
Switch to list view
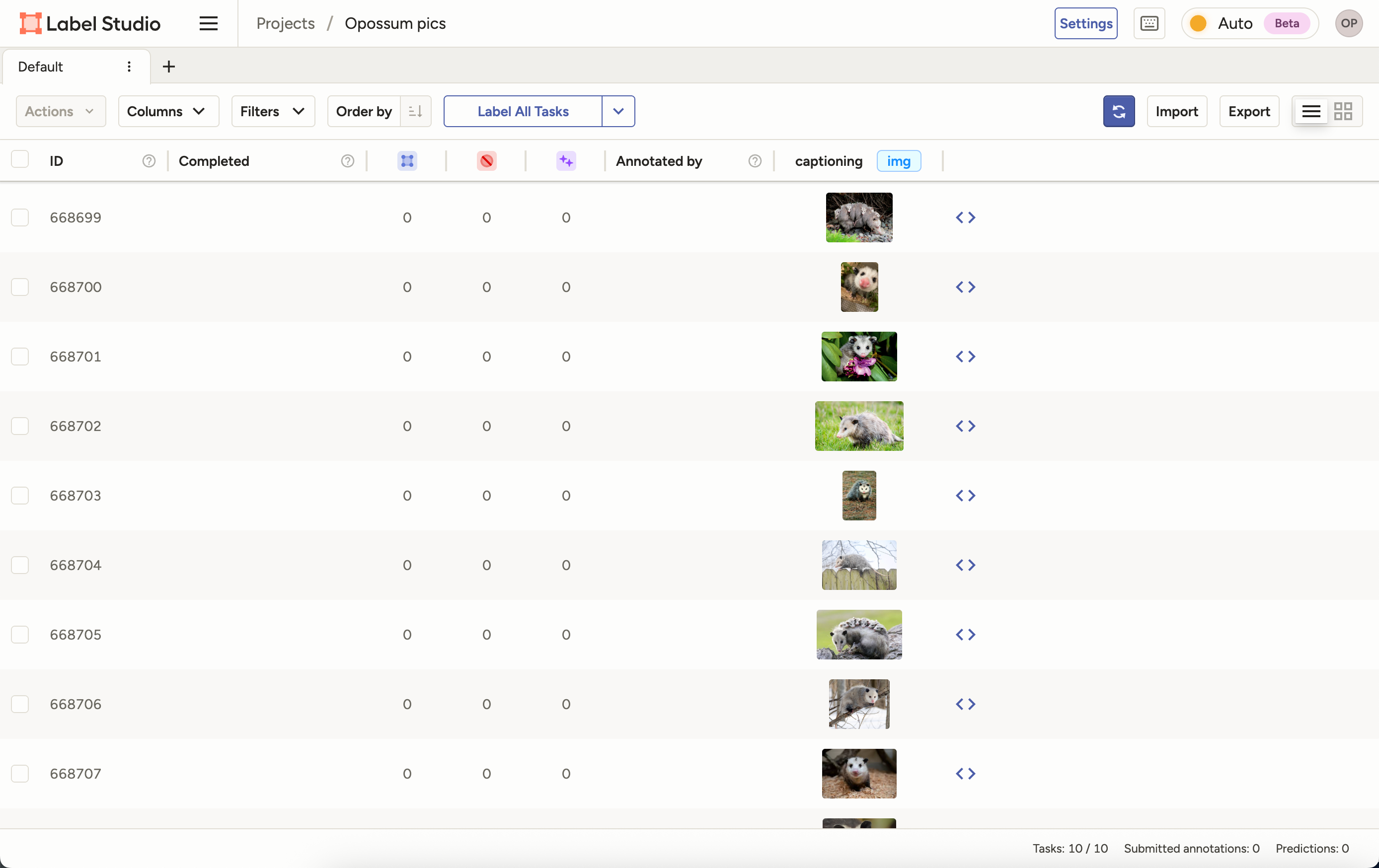pos(1310,111)
